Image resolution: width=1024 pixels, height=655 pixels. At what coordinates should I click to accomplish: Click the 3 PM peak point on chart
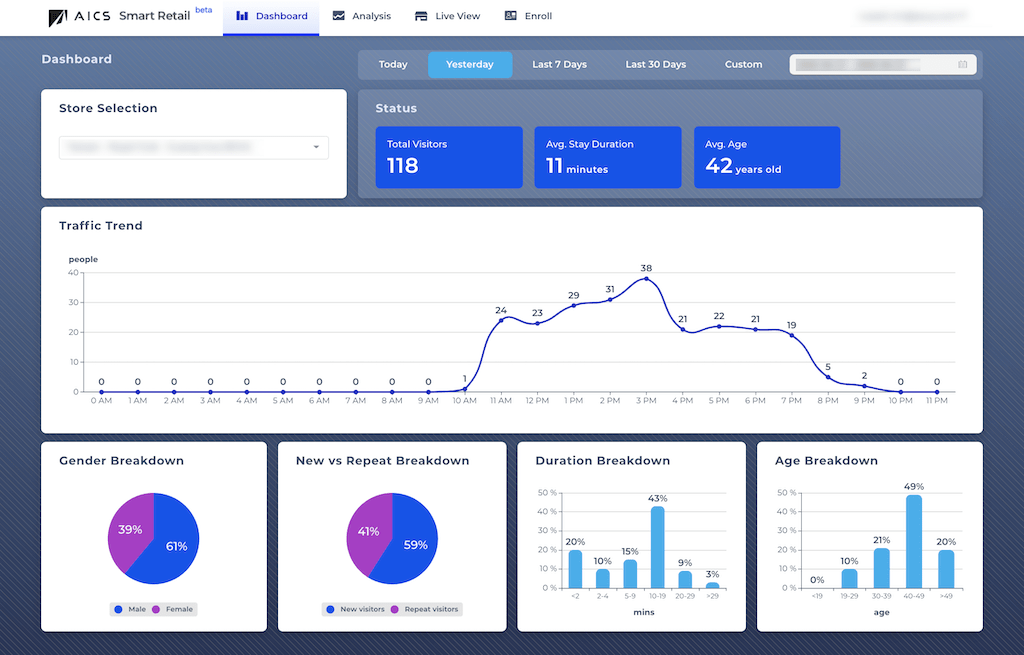[646, 278]
